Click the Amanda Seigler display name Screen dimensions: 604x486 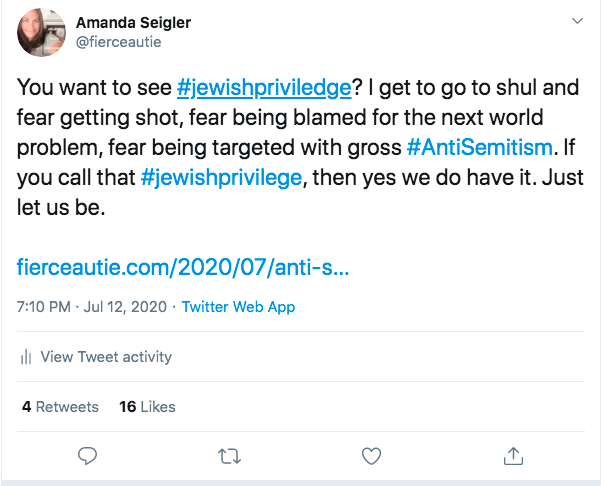pos(134,22)
